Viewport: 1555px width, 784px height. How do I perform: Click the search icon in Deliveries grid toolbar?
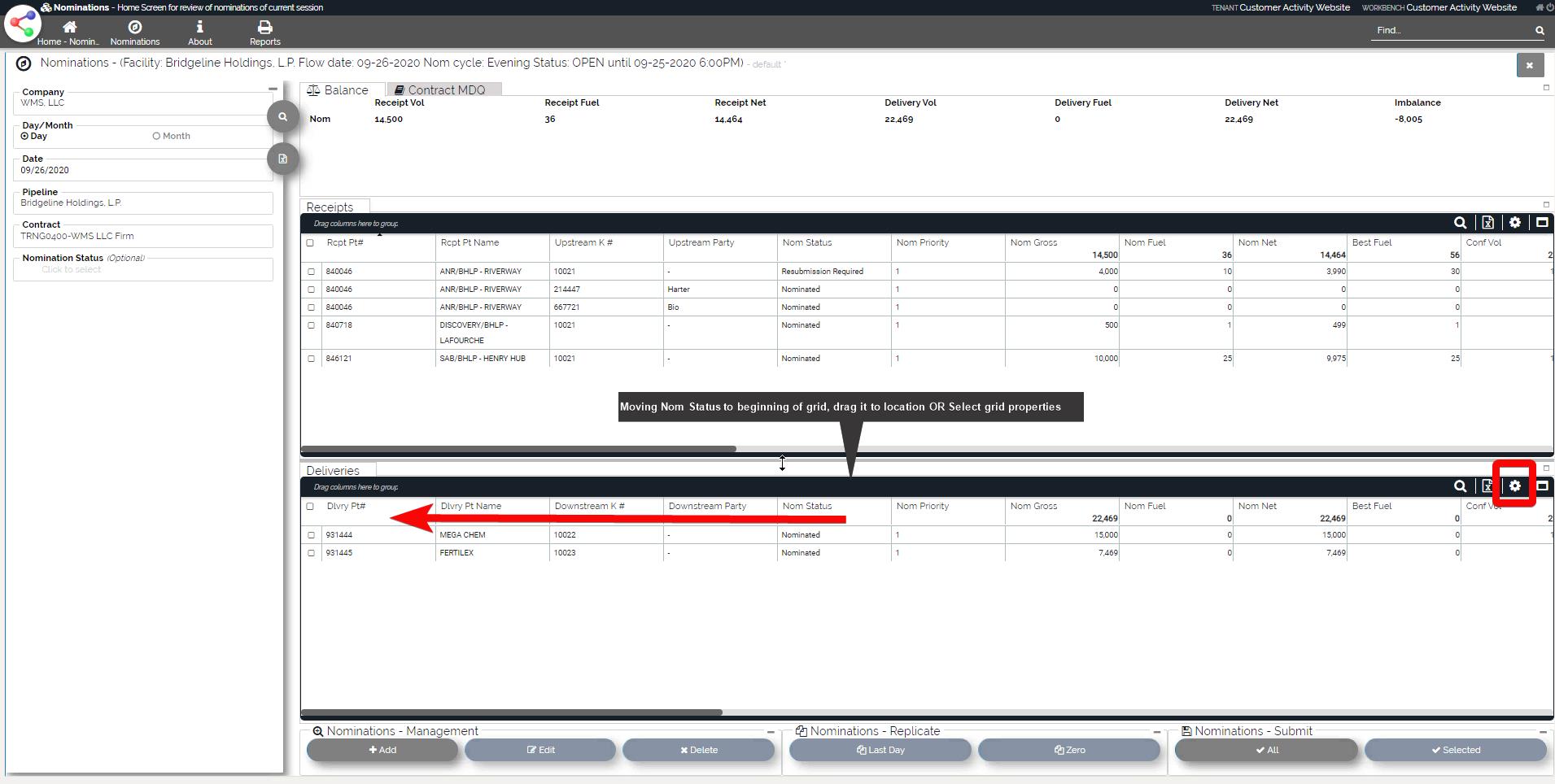pos(1460,486)
